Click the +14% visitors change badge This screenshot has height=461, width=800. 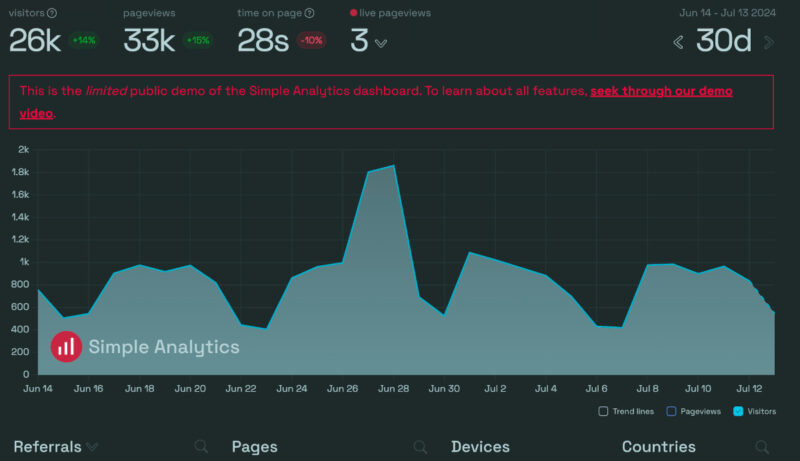84,40
